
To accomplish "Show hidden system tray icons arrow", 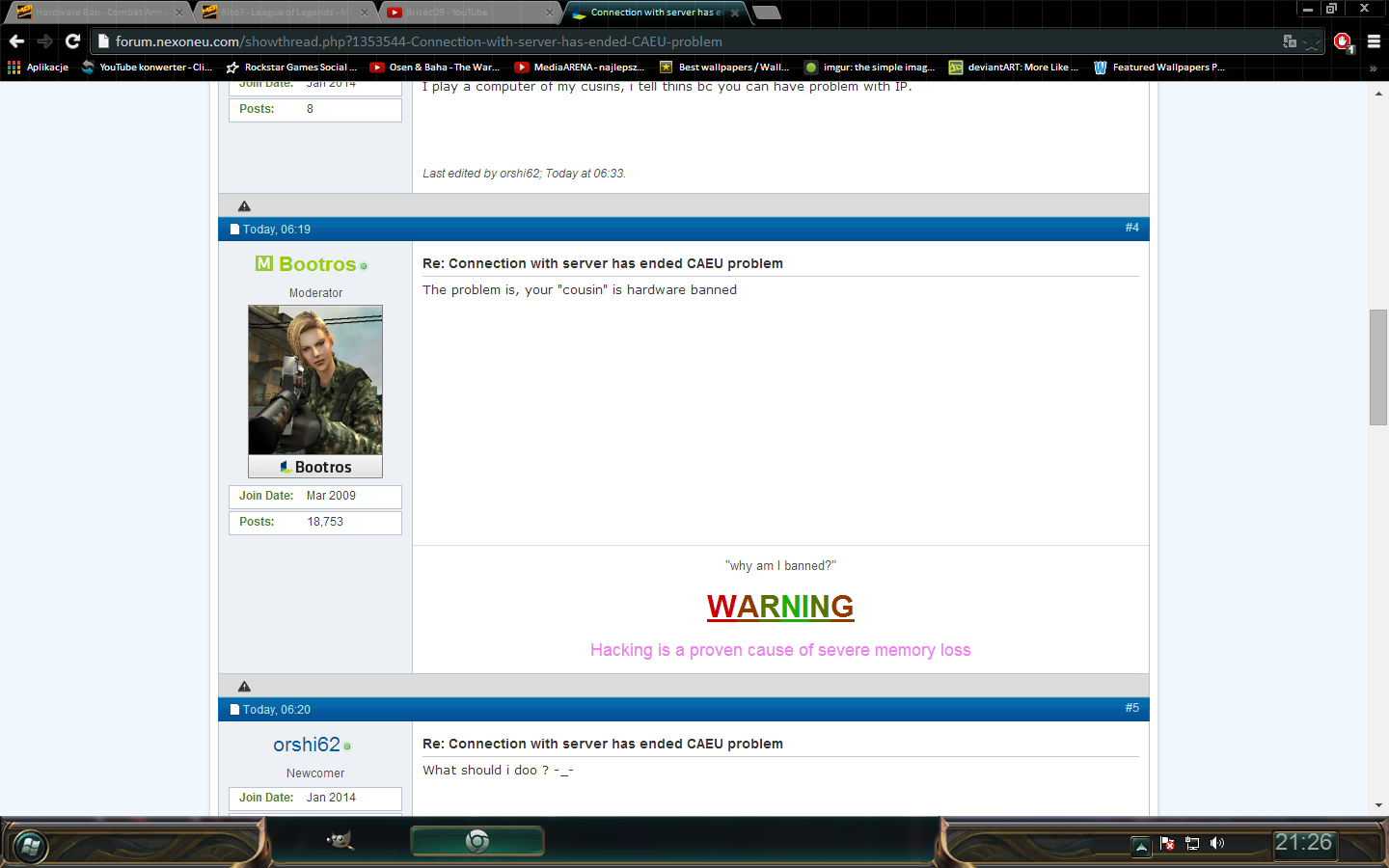I will [1141, 846].
